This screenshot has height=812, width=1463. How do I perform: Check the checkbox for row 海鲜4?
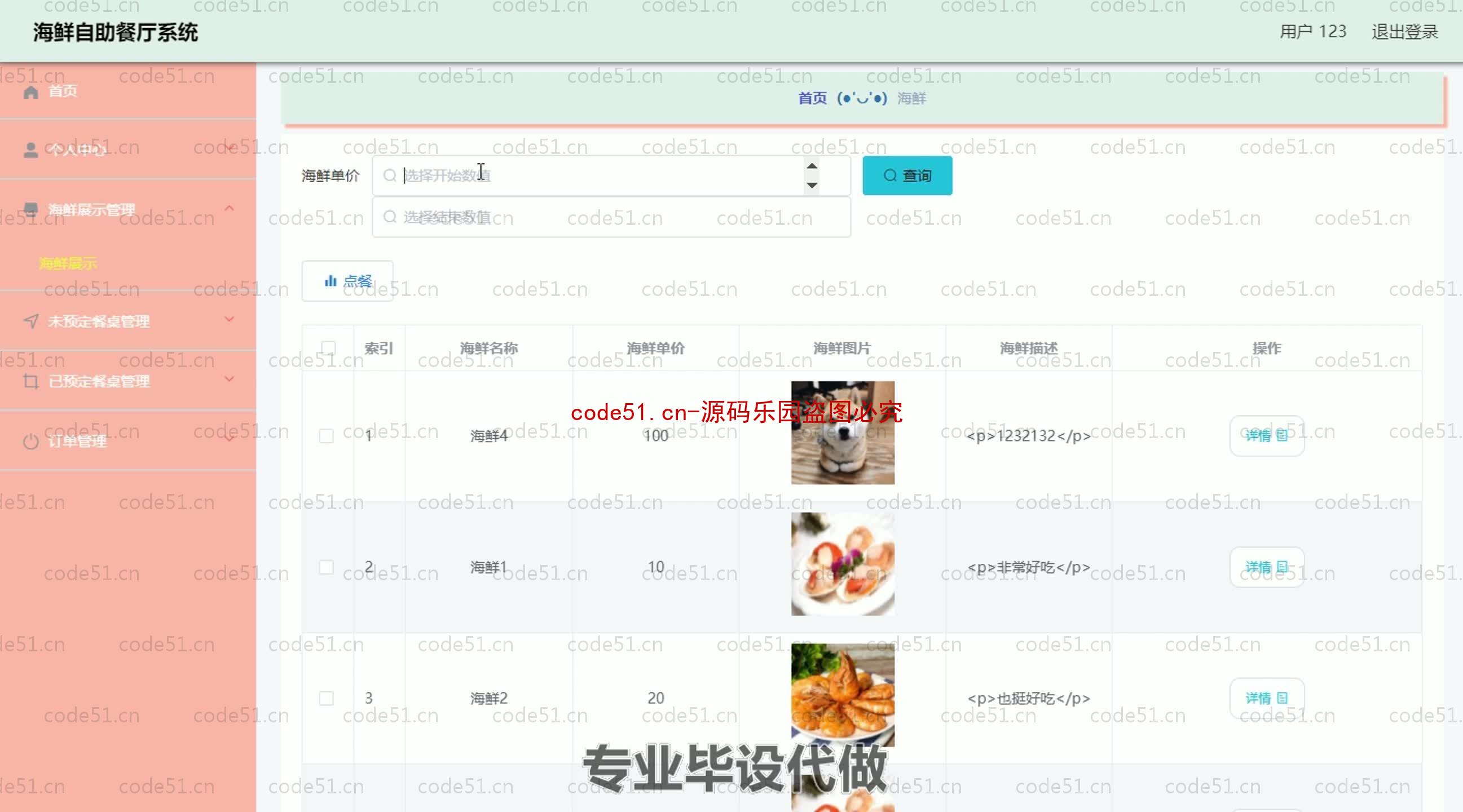(x=327, y=435)
